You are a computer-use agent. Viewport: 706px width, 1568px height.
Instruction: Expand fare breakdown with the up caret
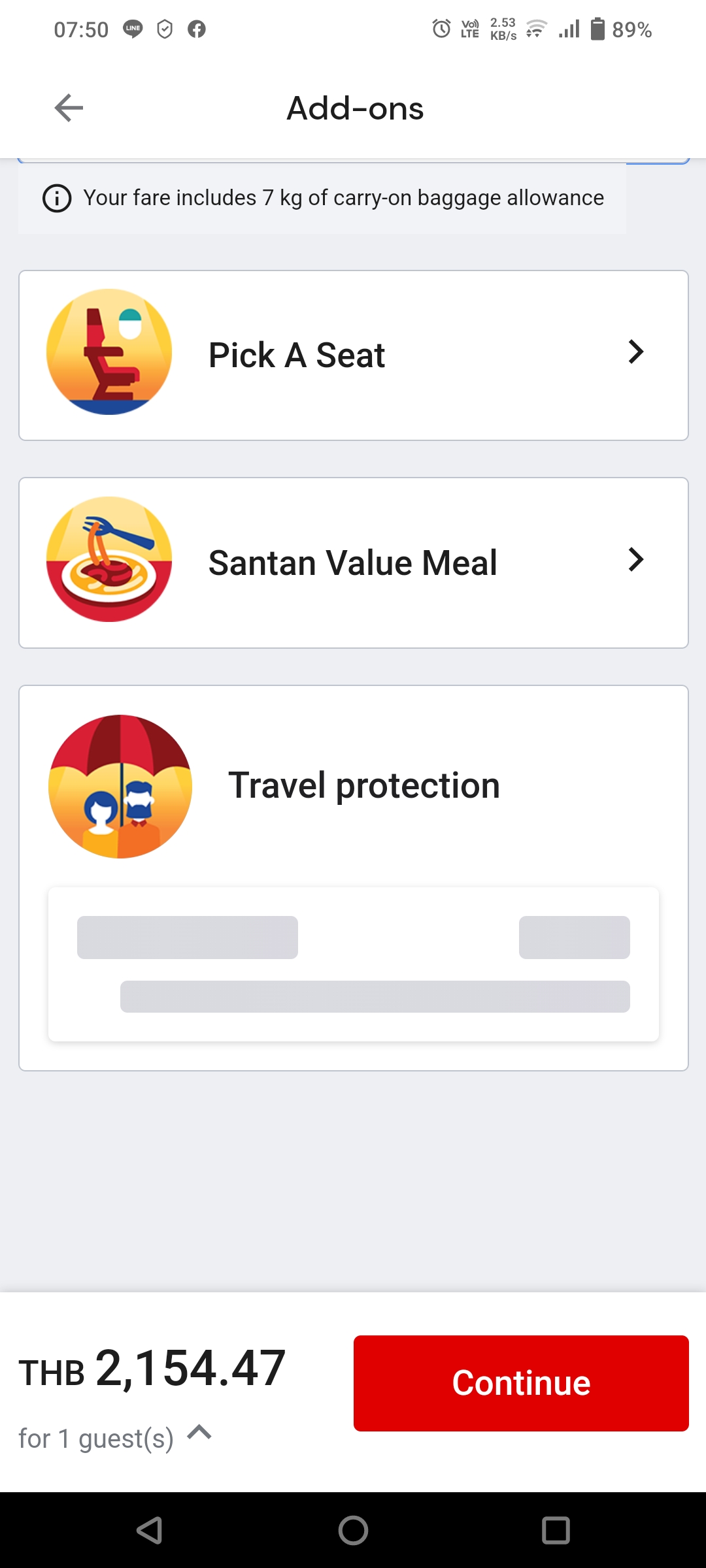pyautogui.click(x=199, y=1432)
